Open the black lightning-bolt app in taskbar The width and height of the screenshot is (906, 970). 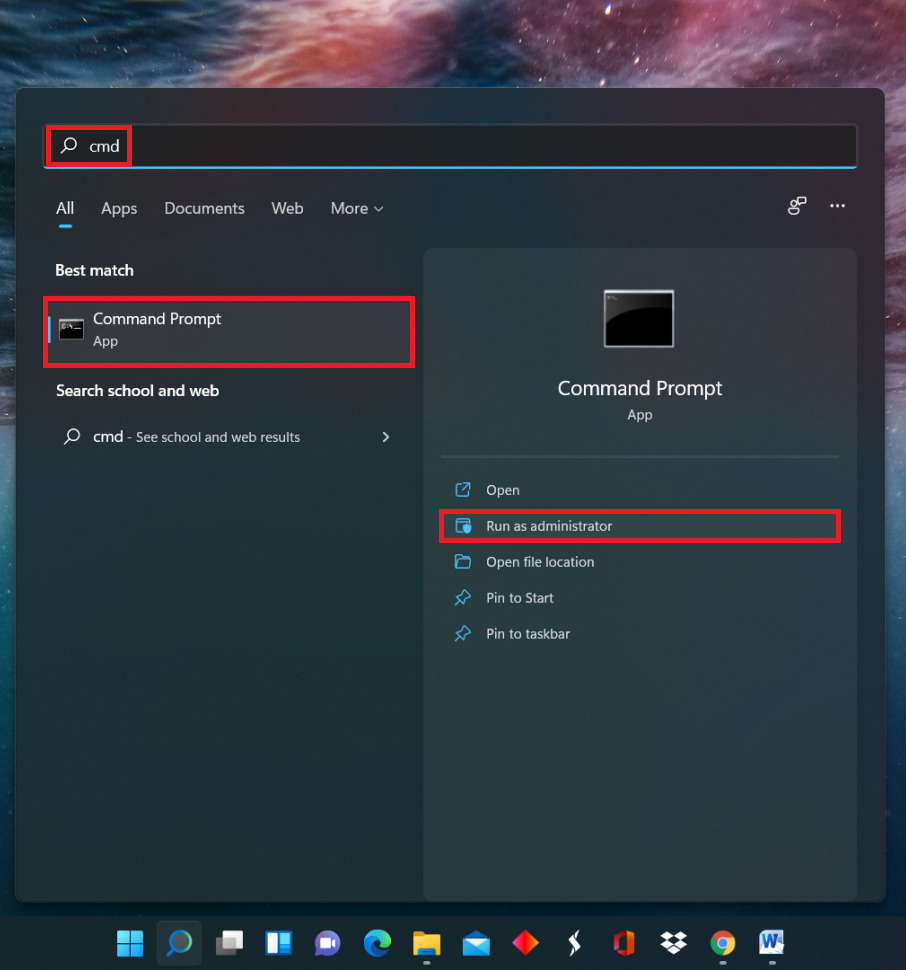tap(575, 943)
